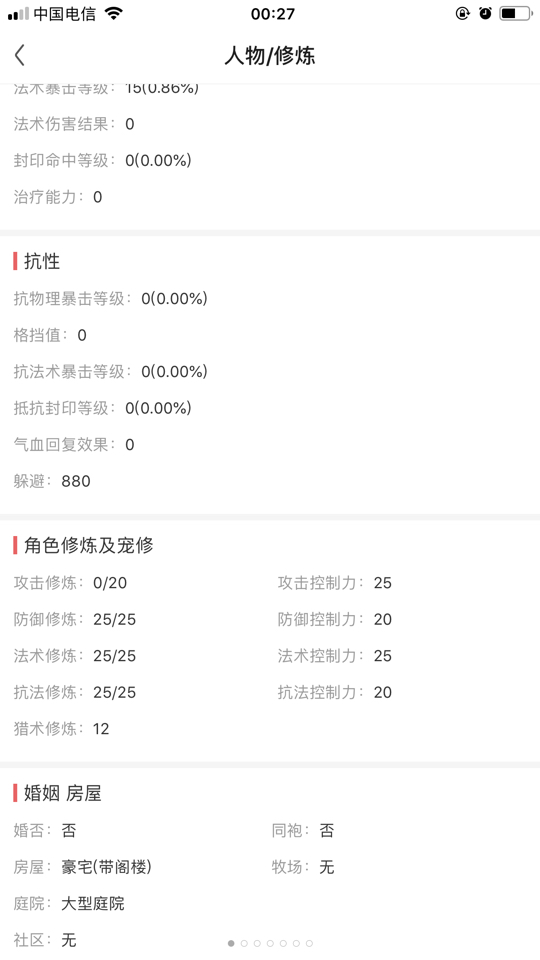Jump to the second page dot

[244, 943]
